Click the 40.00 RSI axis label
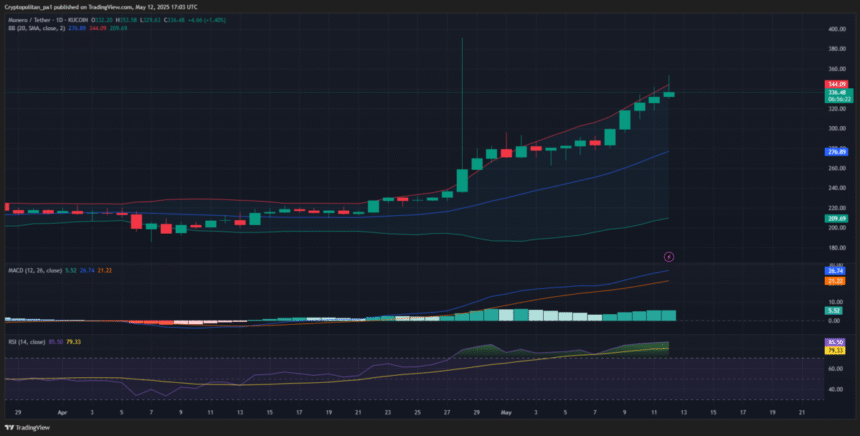This screenshot has width=860, height=436. pos(835,389)
